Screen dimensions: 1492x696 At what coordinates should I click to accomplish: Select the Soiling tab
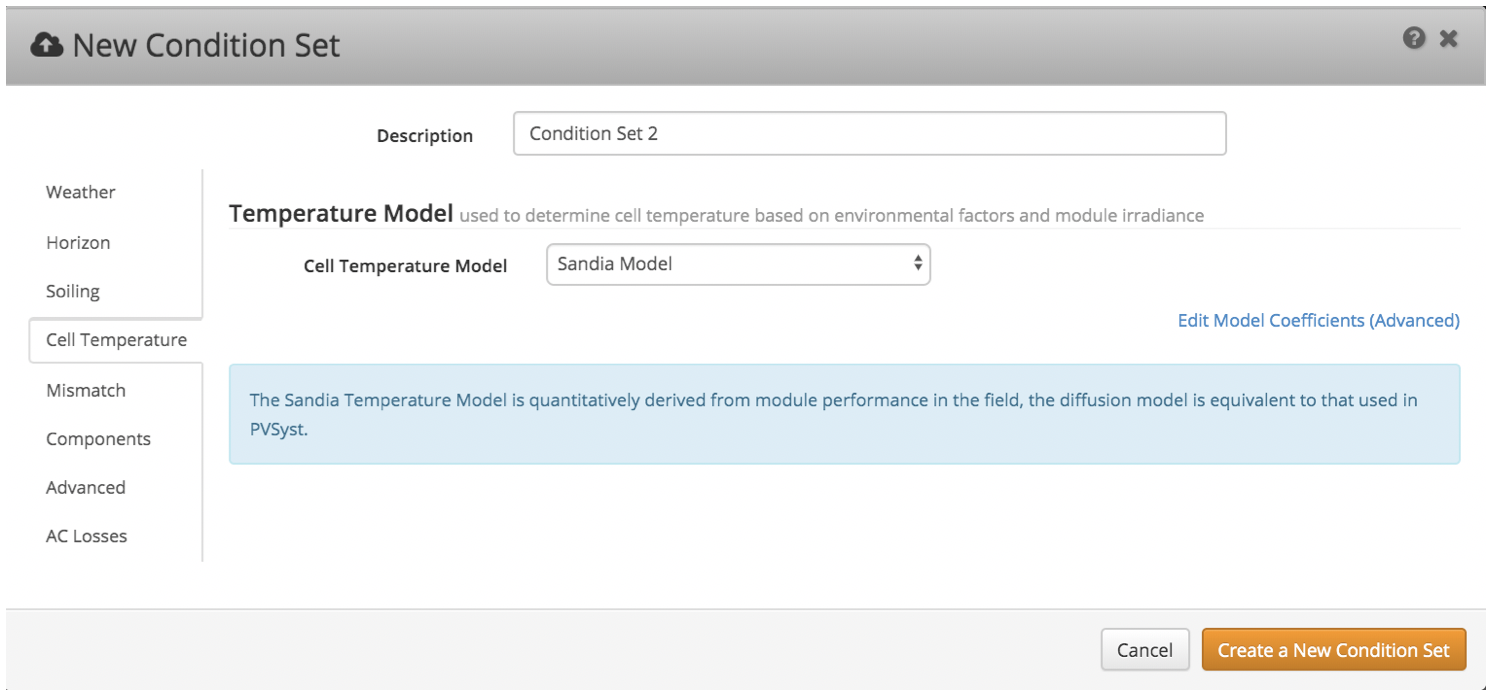(73, 292)
